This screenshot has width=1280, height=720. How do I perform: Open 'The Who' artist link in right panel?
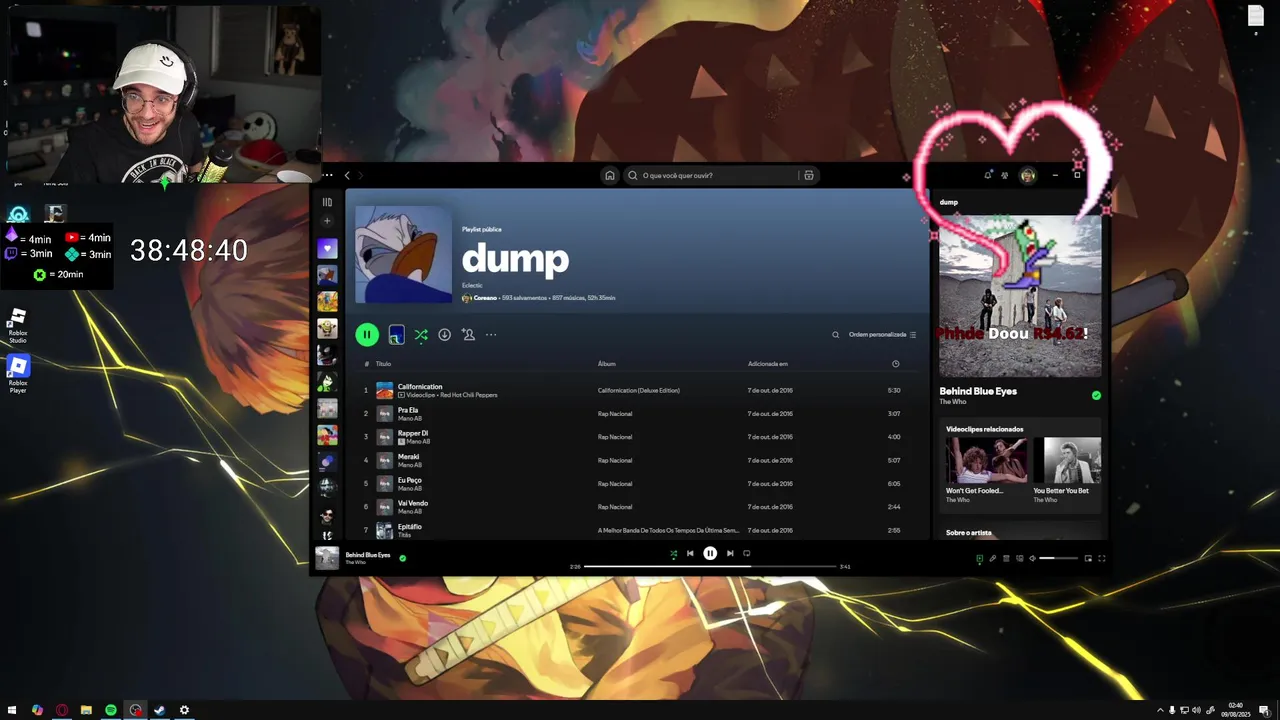point(953,402)
